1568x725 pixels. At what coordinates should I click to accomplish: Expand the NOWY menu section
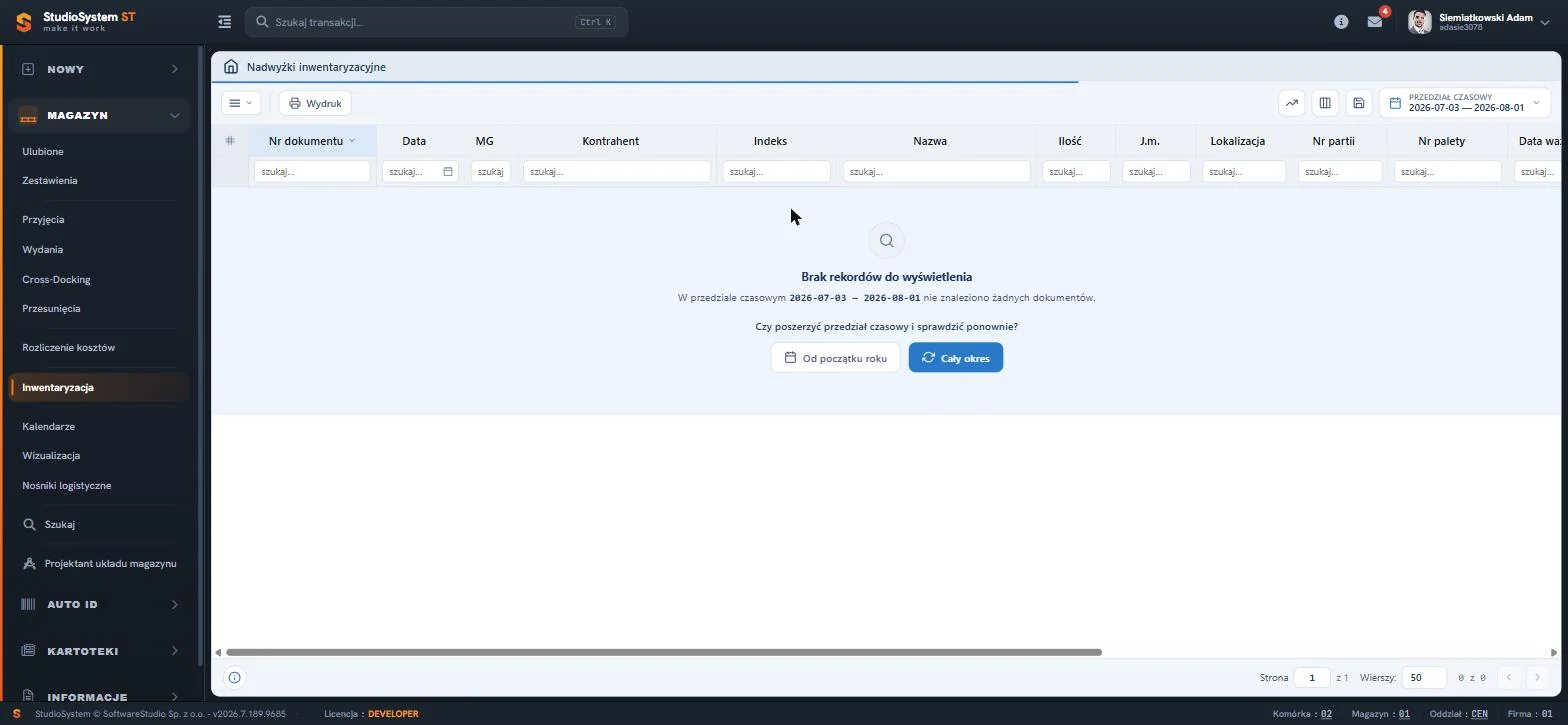click(99, 69)
